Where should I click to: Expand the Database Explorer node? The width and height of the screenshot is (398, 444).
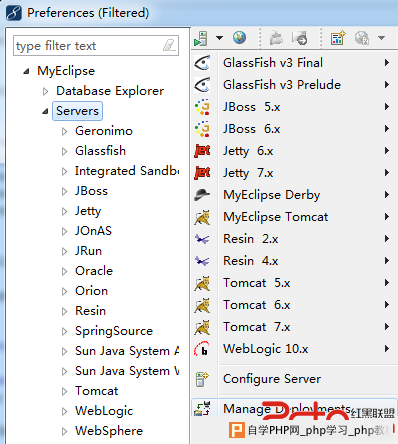46,91
